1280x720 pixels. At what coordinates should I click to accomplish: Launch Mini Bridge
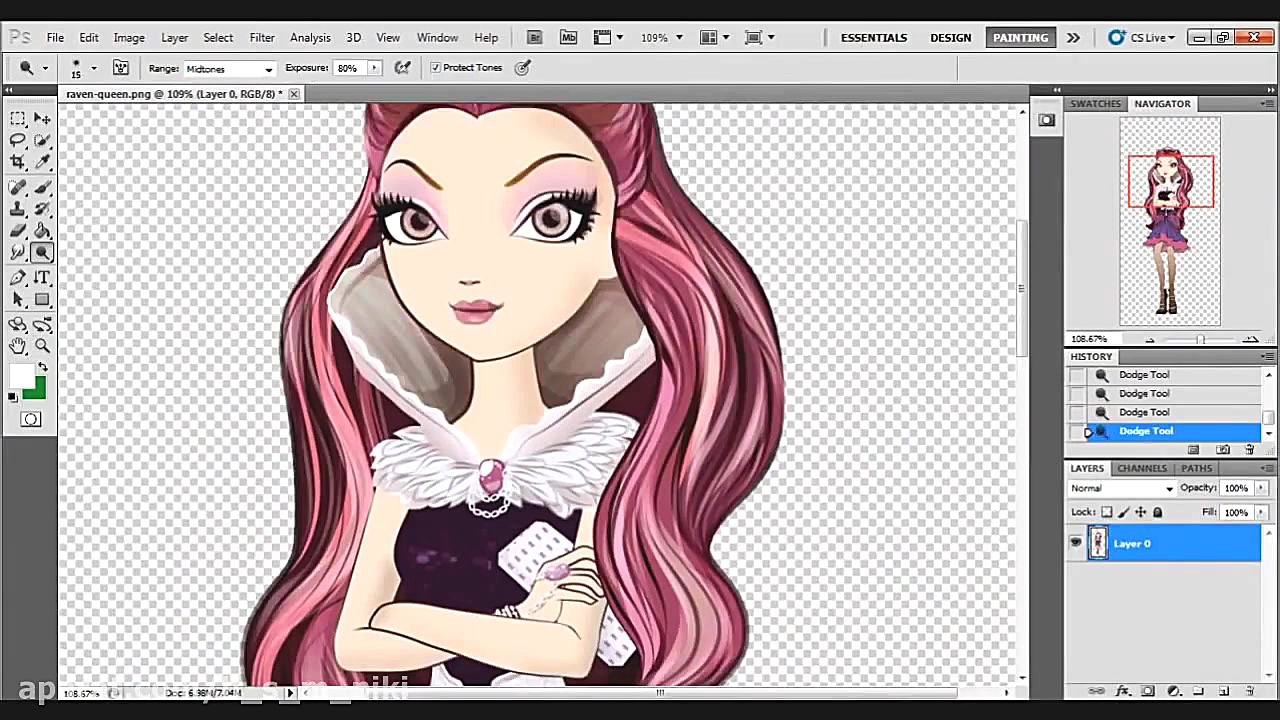(x=568, y=37)
